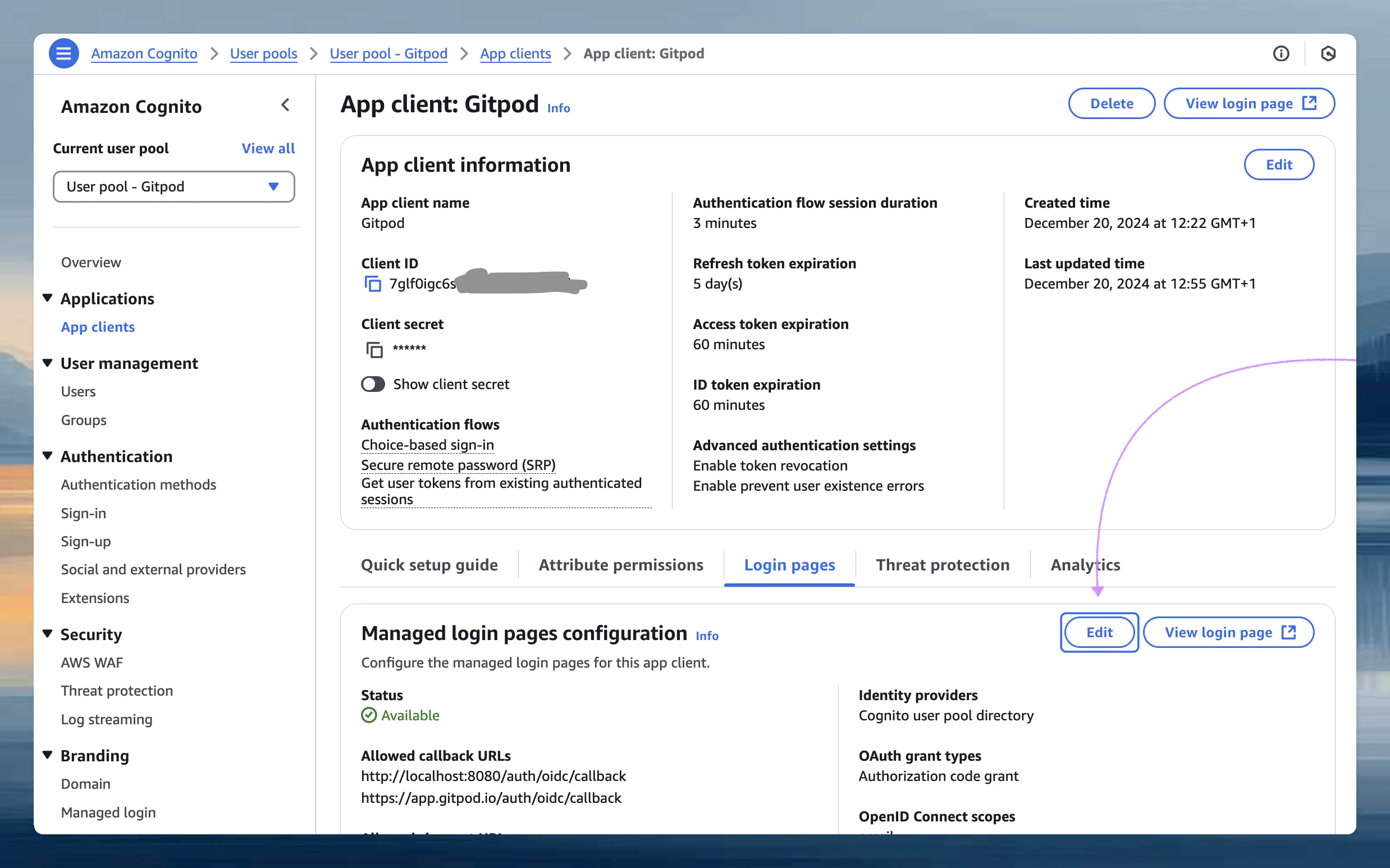Copy the Client ID using its copy icon

pos(373,284)
